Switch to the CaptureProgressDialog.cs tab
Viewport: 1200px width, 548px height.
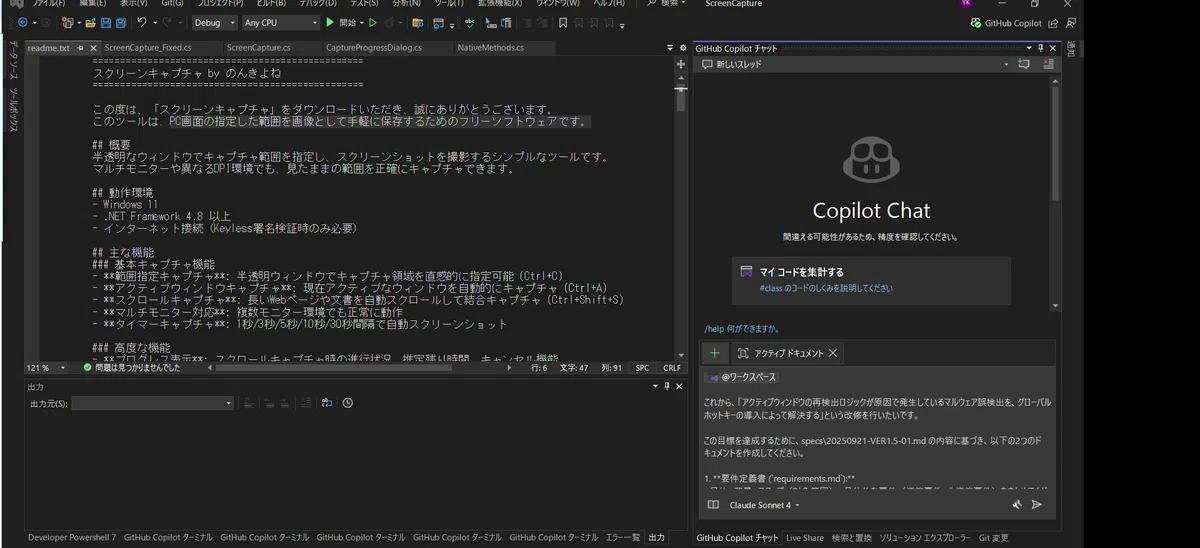pyautogui.click(x=374, y=47)
